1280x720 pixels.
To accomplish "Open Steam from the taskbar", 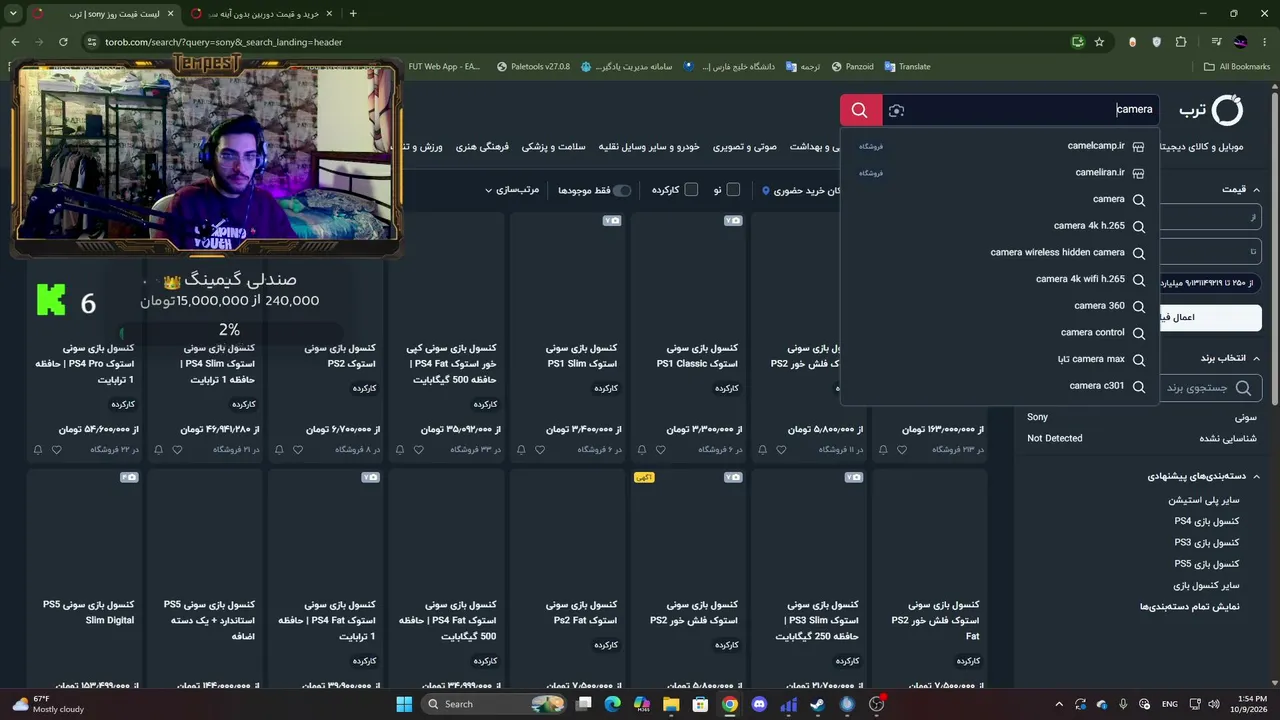I will pyautogui.click(x=818, y=704).
